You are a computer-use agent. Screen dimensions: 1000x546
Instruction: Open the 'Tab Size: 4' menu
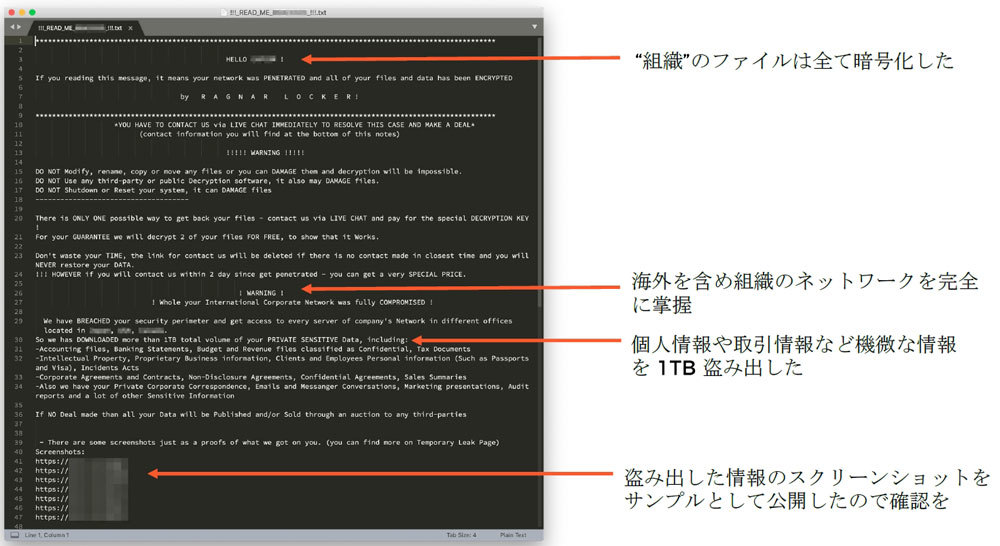tap(461, 535)
